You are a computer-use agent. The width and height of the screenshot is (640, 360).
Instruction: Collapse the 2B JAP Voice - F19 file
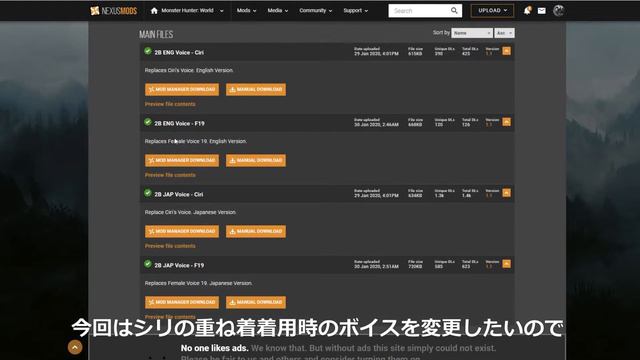(x=506, y=264)
